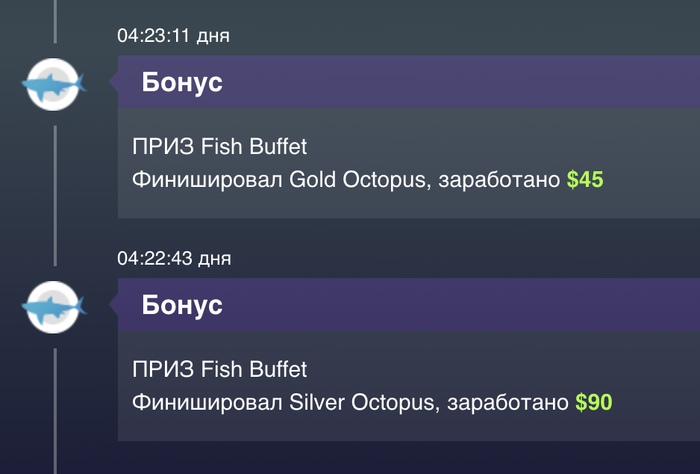Click the timeline line above the first shark avatar
The image size is (700, 474).
point(55,21)
